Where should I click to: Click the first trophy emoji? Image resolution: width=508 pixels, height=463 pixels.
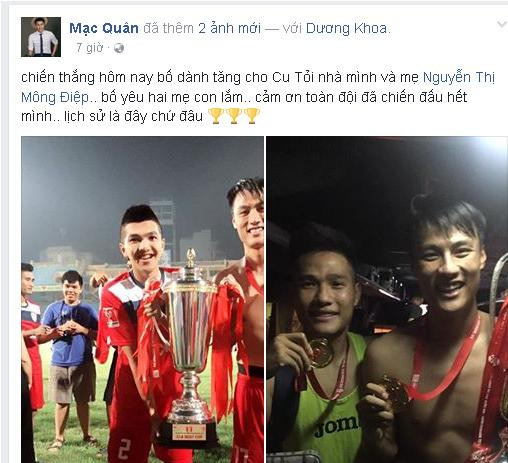coord(216,116)
